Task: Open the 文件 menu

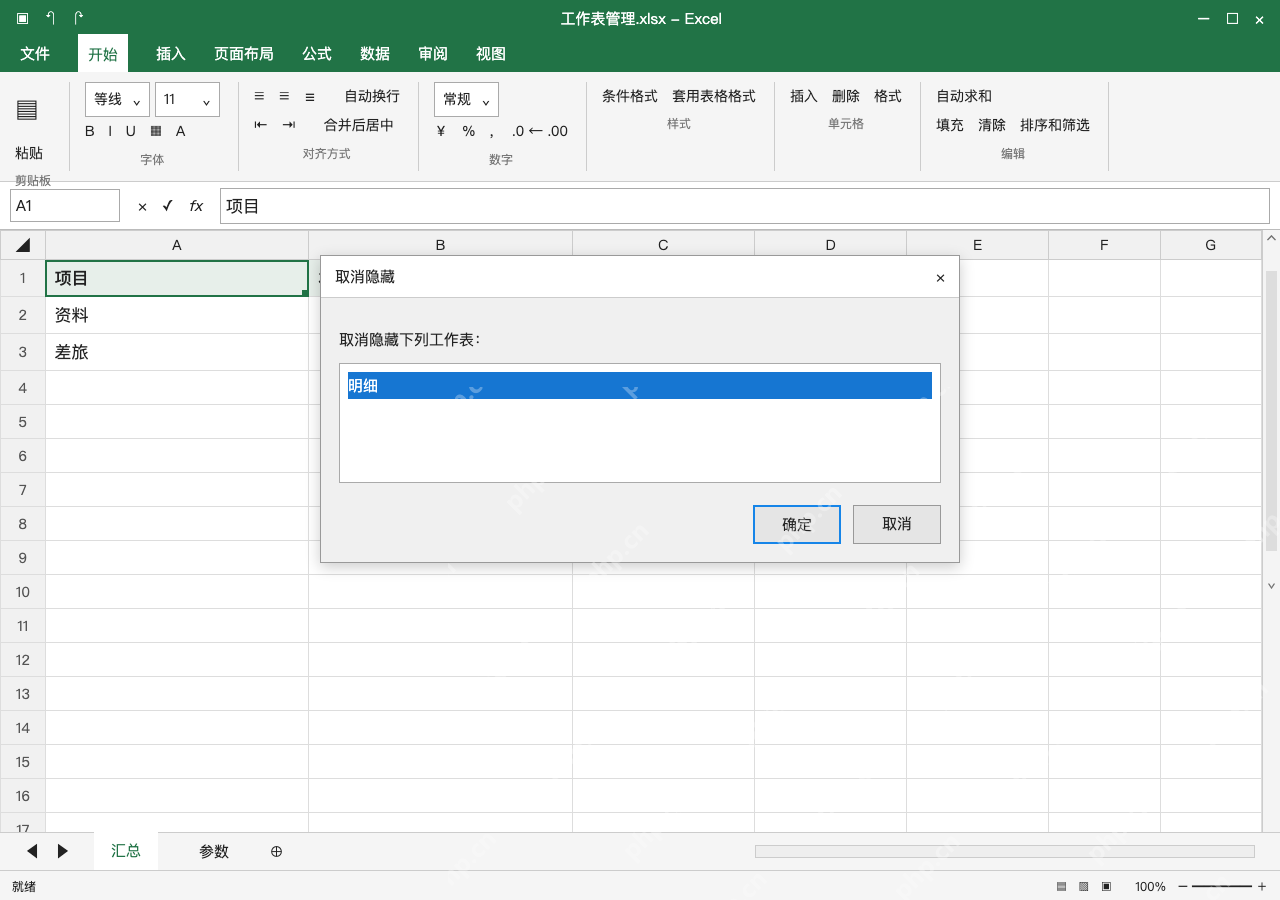Action: [35, 54]
